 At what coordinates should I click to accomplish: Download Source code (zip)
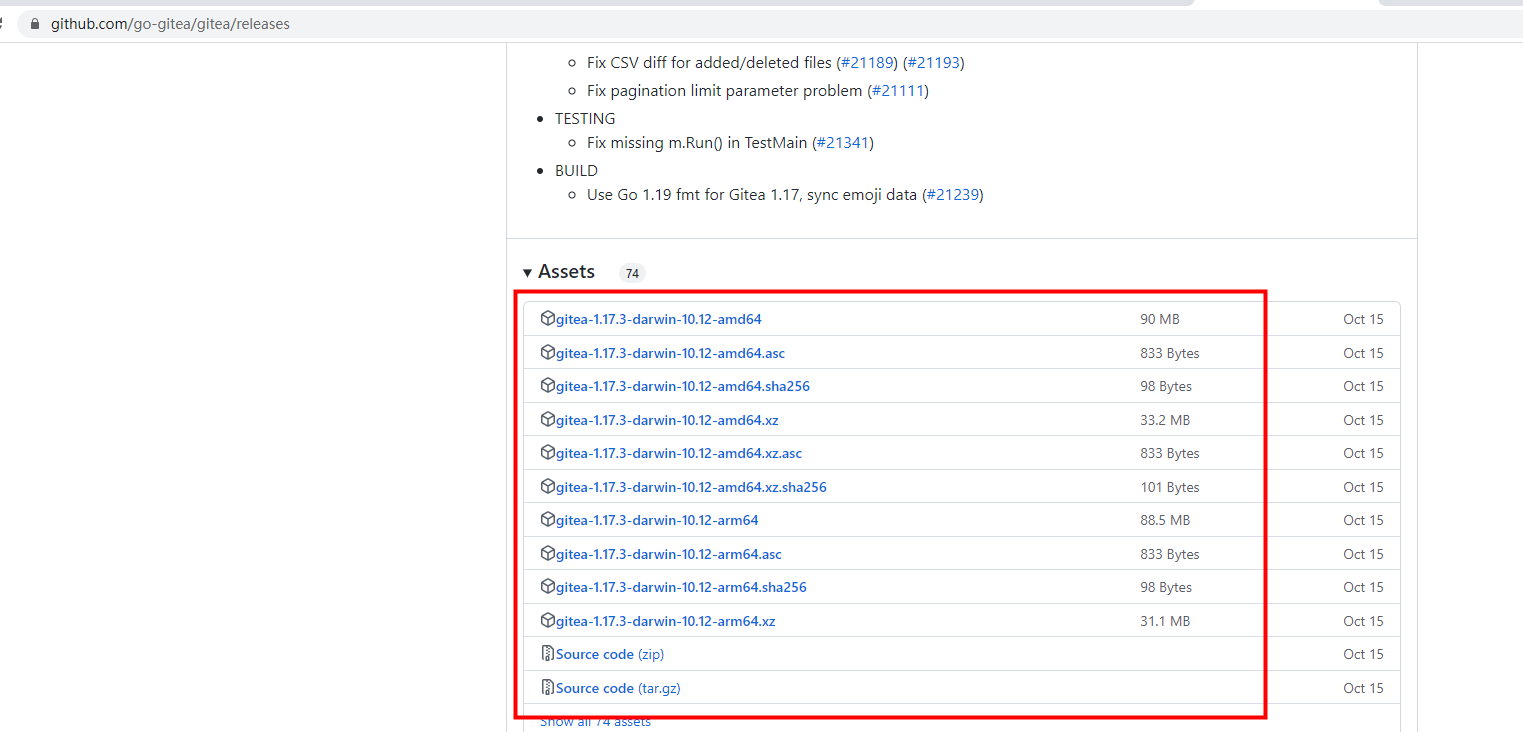click(610, 654)
